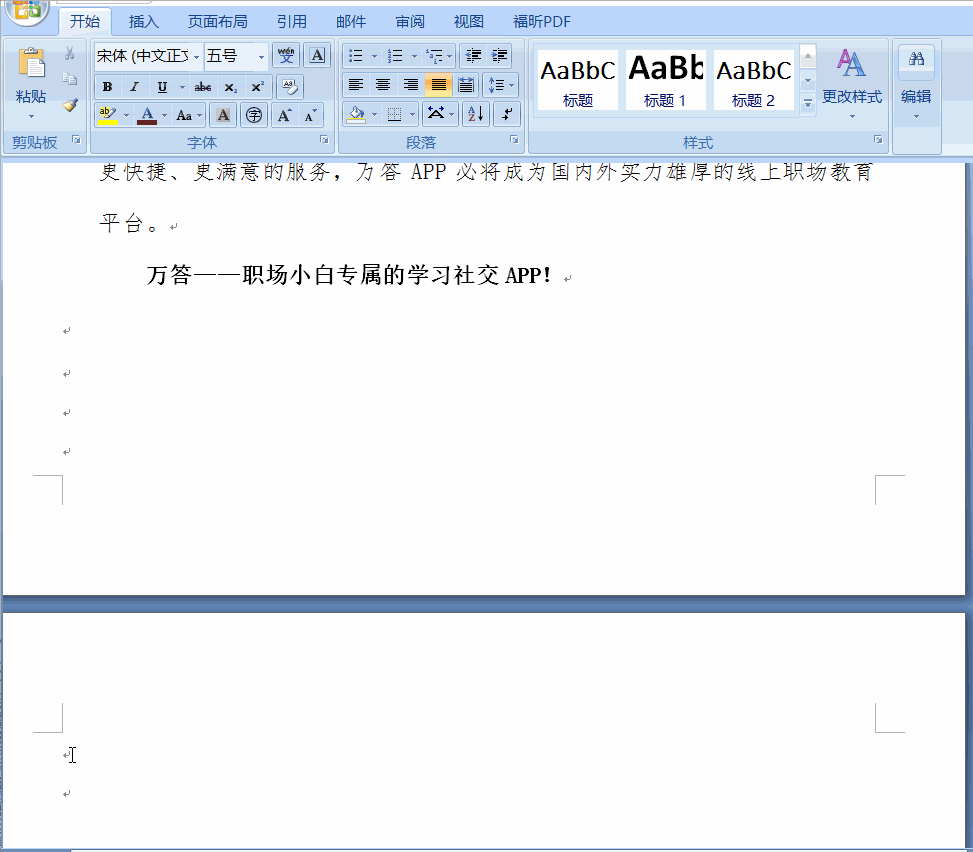The image size is (973, 852).
Task: Click the binoculars Editing icon
Action: pos(917,60)
